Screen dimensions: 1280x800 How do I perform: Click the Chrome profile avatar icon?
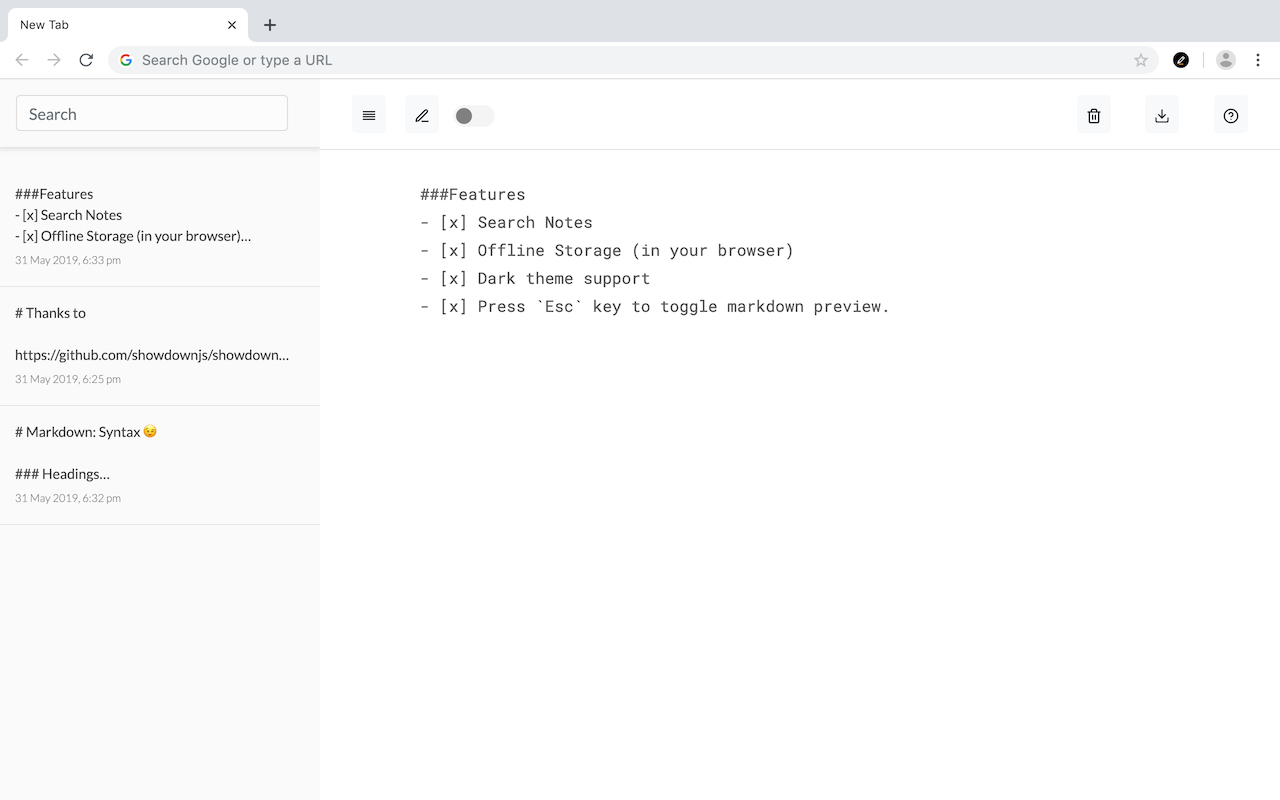coord(1226,60)
